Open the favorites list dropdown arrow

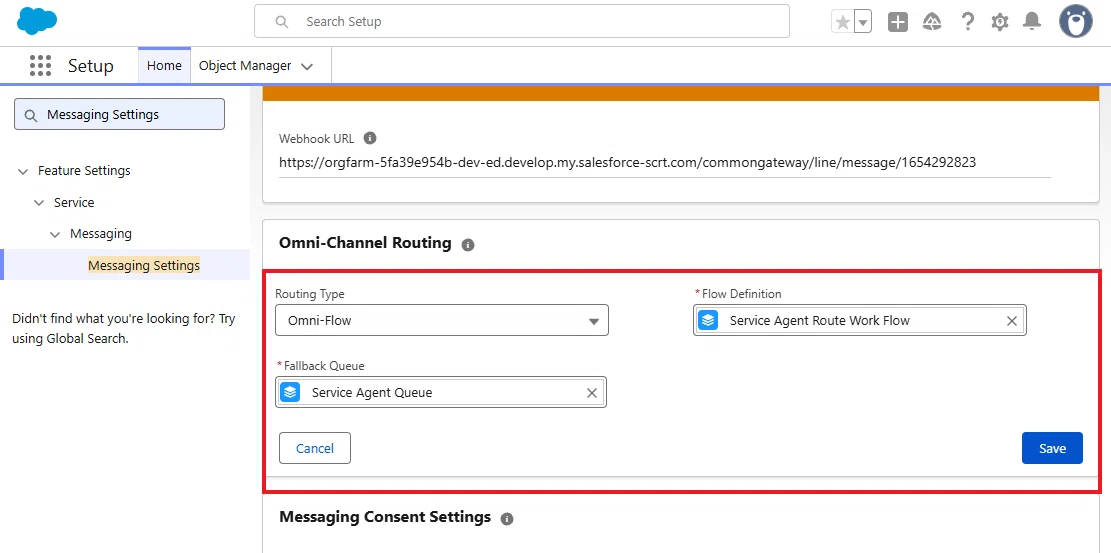tap(862, 22)
